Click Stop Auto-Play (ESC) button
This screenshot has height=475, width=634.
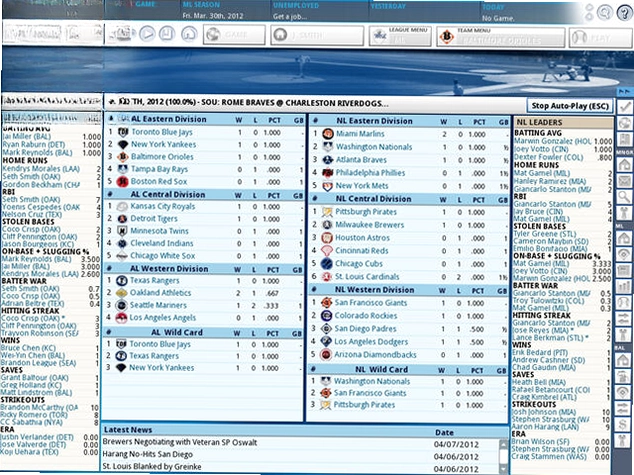pyautogui.click(x=570, y=106)
